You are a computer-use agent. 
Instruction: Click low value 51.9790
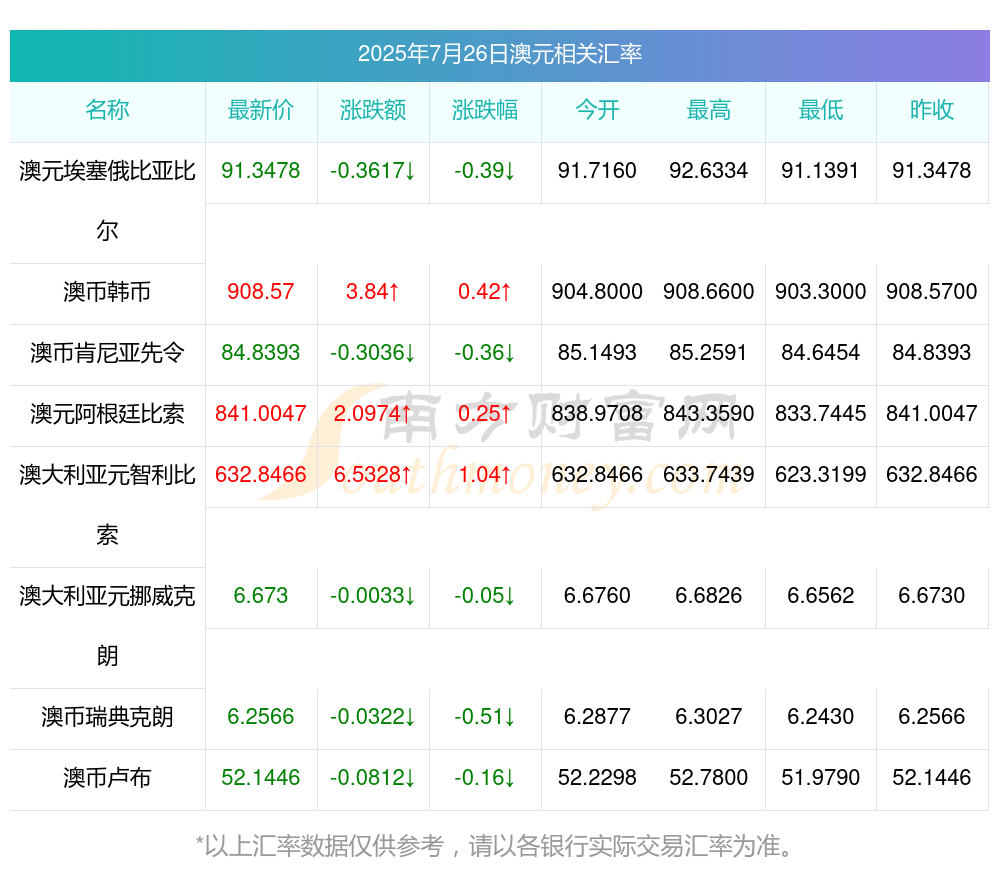pyautogui.click(x=820, y=778)
